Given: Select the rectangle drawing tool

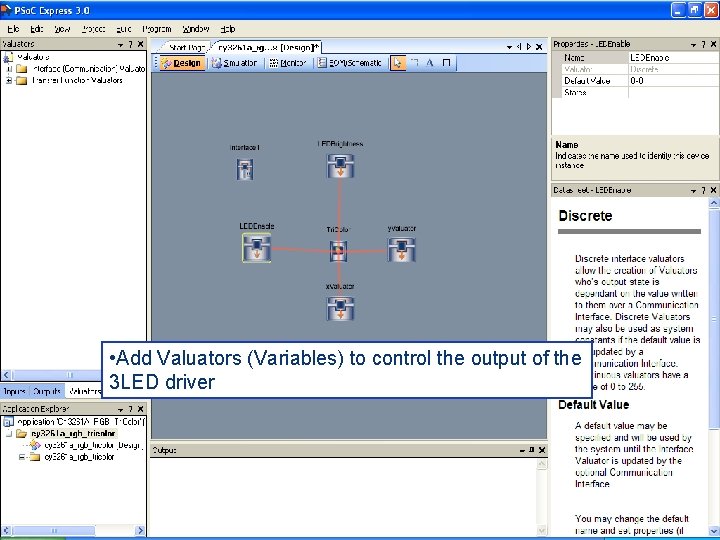Looking at the screenshot, I should click(x=446, y=62).
